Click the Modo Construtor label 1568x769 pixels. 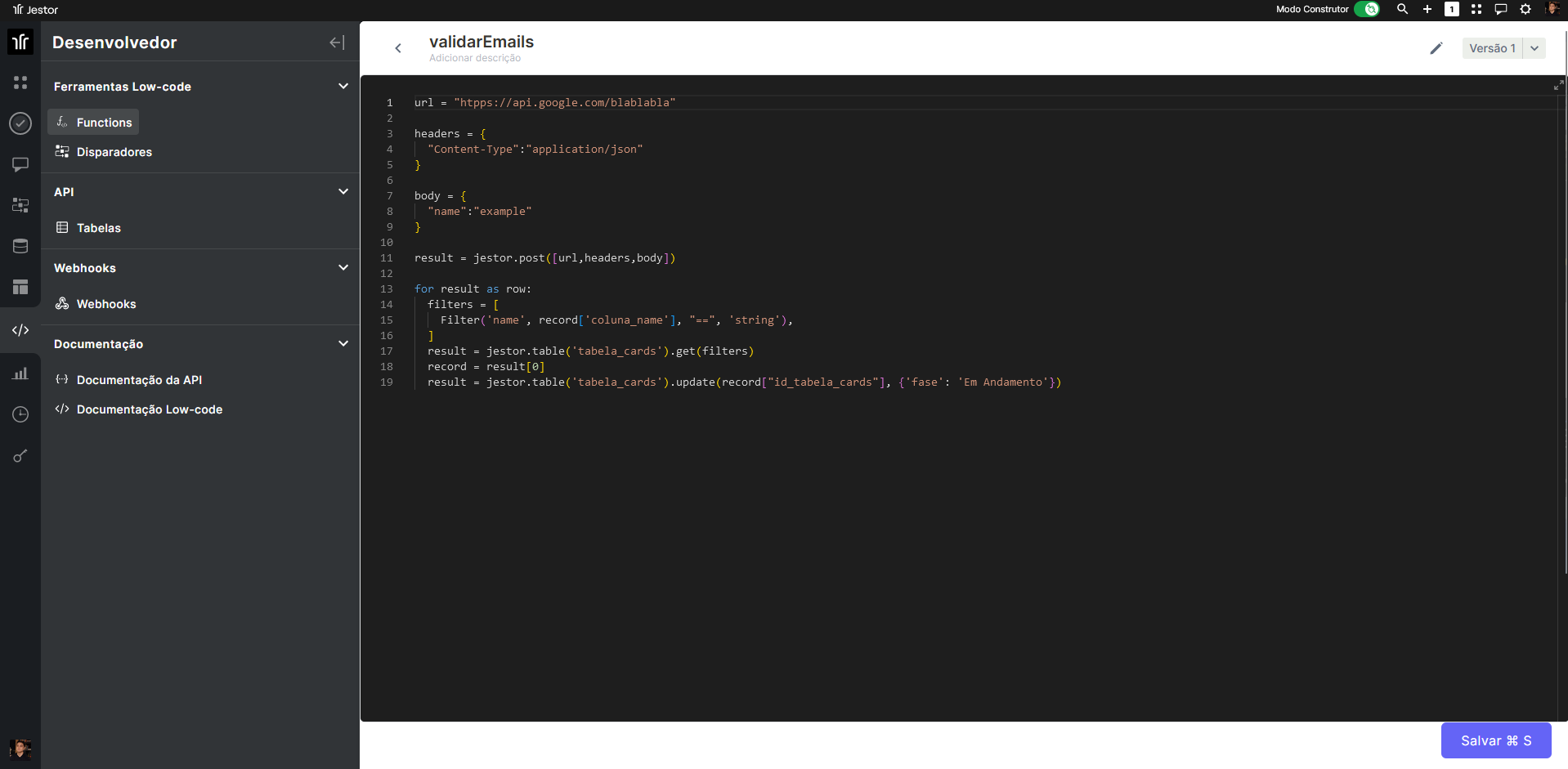[x=1312, y=9]
